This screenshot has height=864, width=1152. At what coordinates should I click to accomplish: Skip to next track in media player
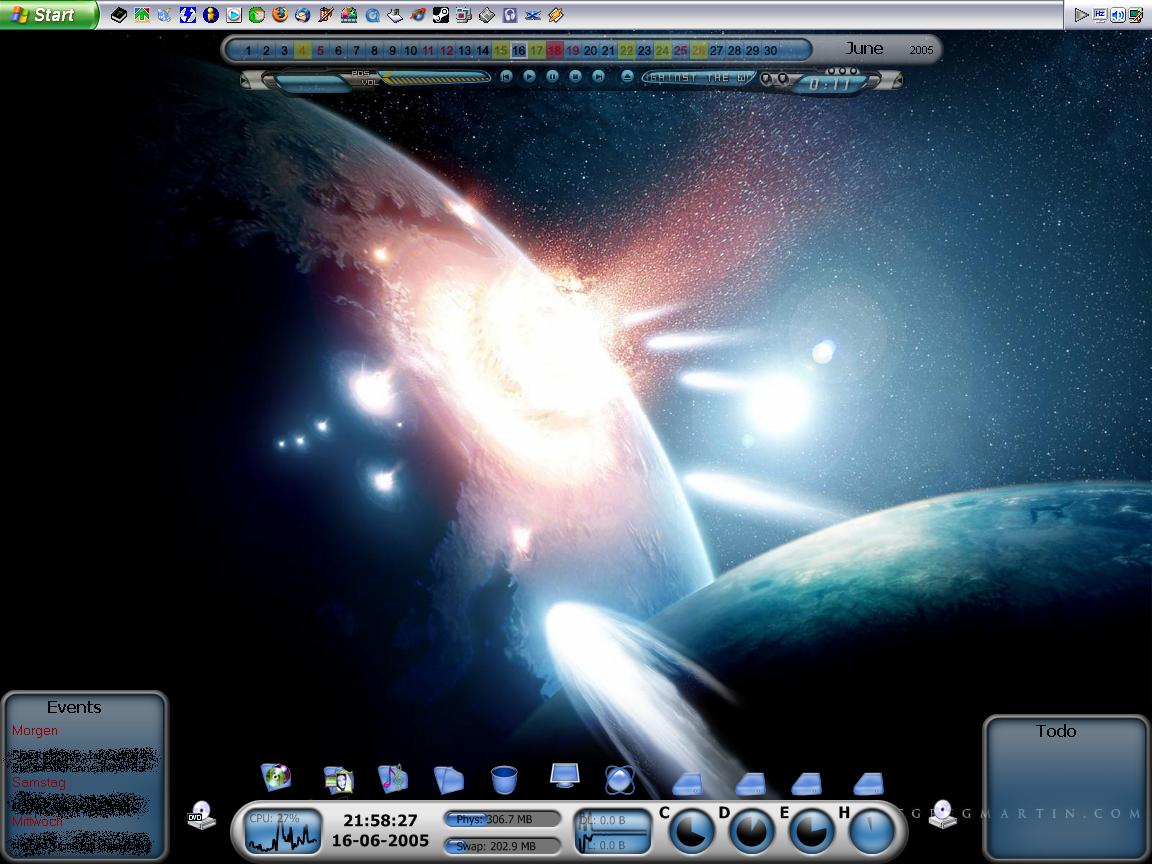(x=599, y=76)
